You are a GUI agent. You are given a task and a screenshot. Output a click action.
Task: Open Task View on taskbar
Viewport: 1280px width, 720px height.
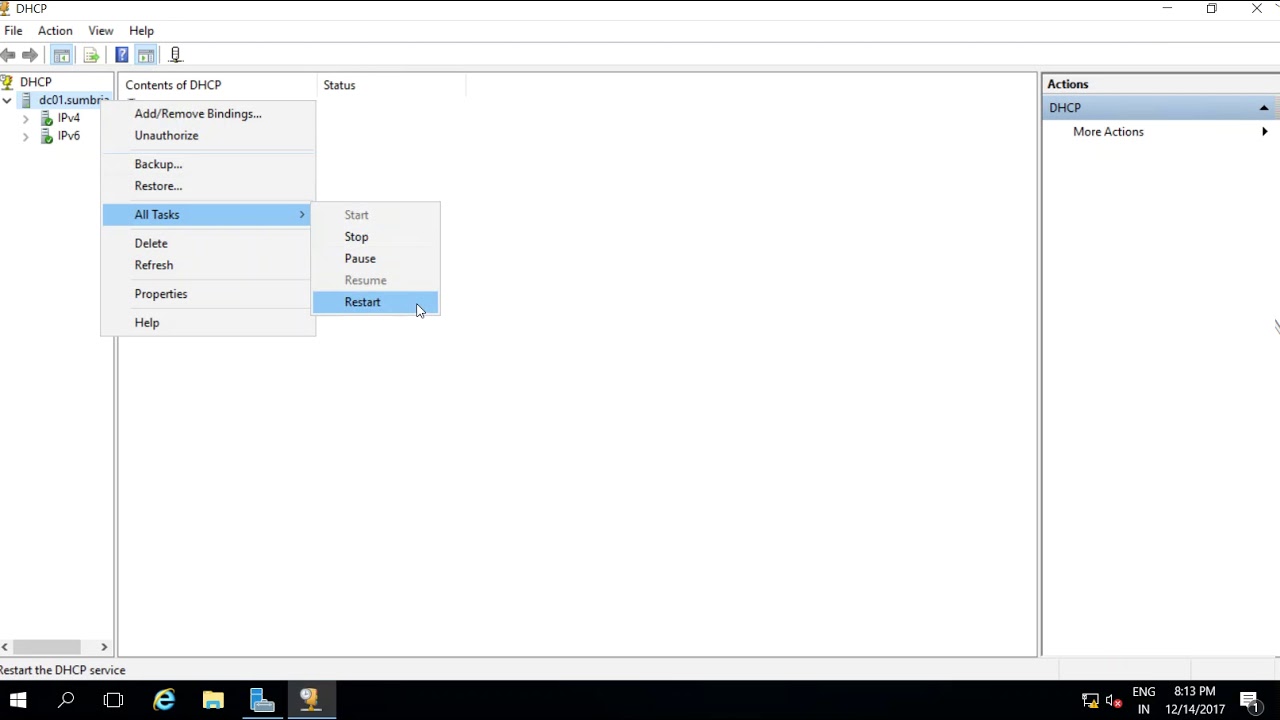point(113,700)
